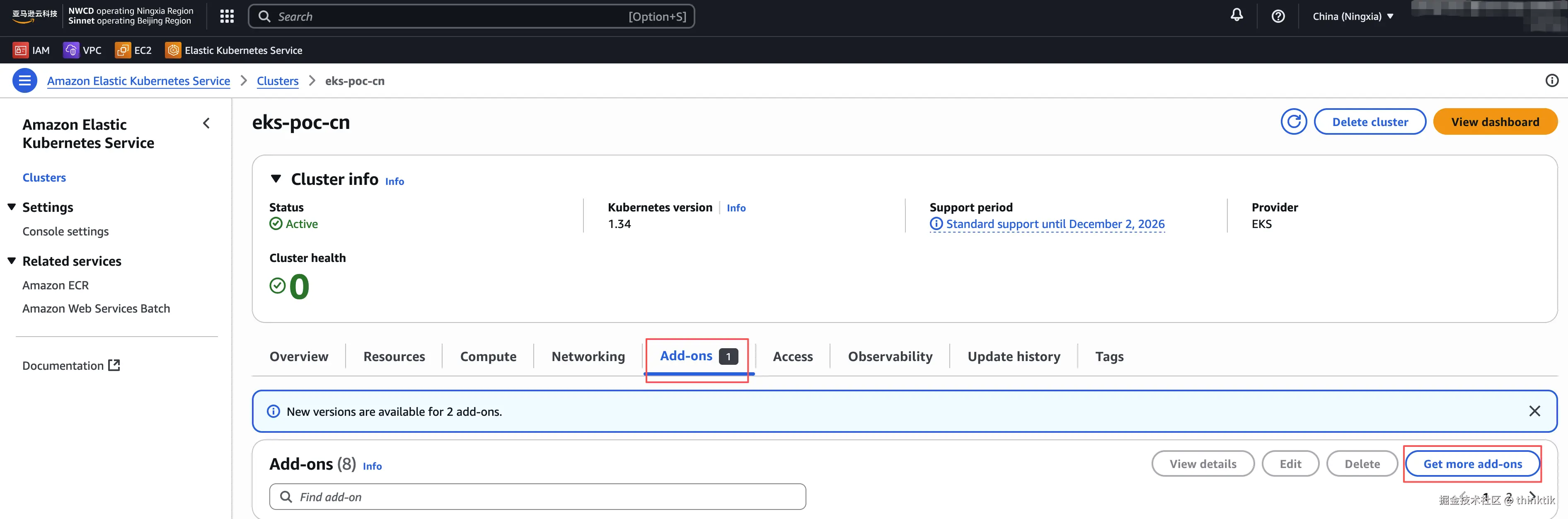This screenshot has height=519, width=1568.
Task: Click the Find add-on search field
Action: (x=537, y=497)
